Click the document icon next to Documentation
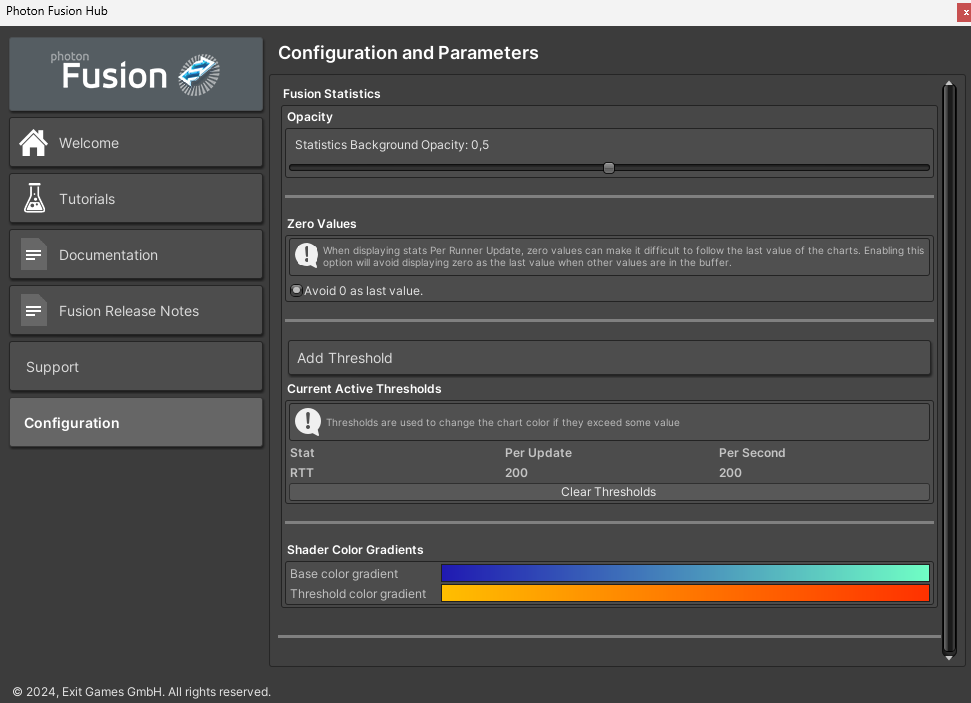Image resolution: width=971 pixels, height=703 pixels. pos(33,254)
